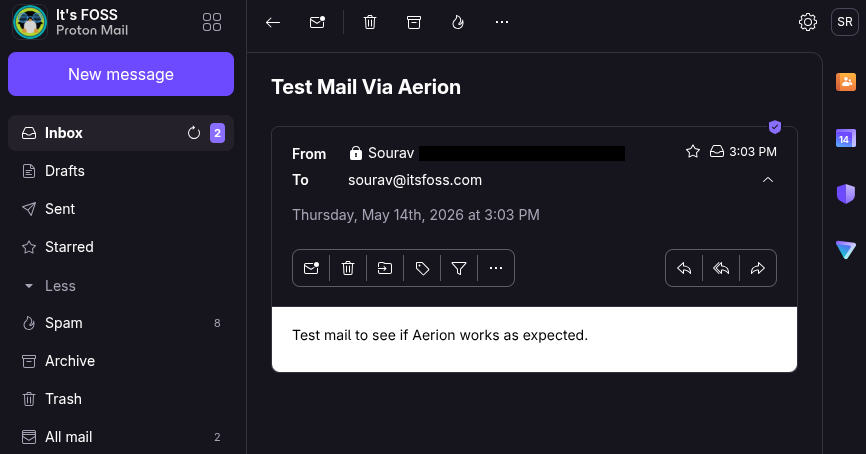Forward the message
The width and height of the screenshot is (866, 454).
coord(758,268)
